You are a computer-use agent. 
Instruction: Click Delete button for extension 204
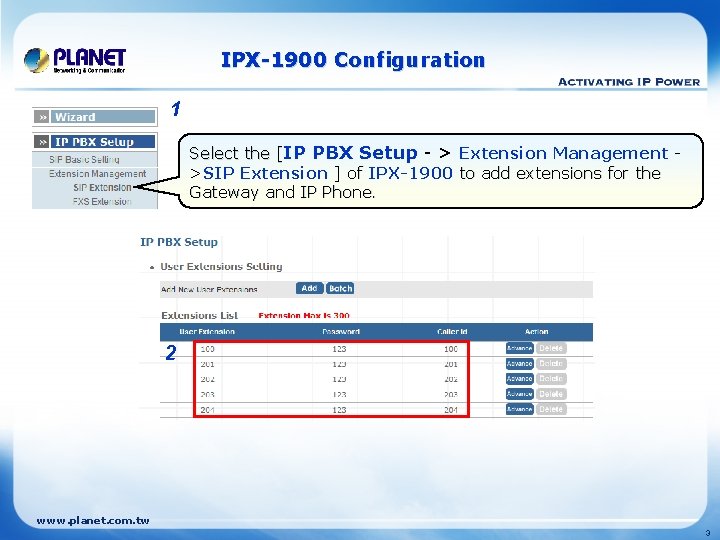click(551, 409)
